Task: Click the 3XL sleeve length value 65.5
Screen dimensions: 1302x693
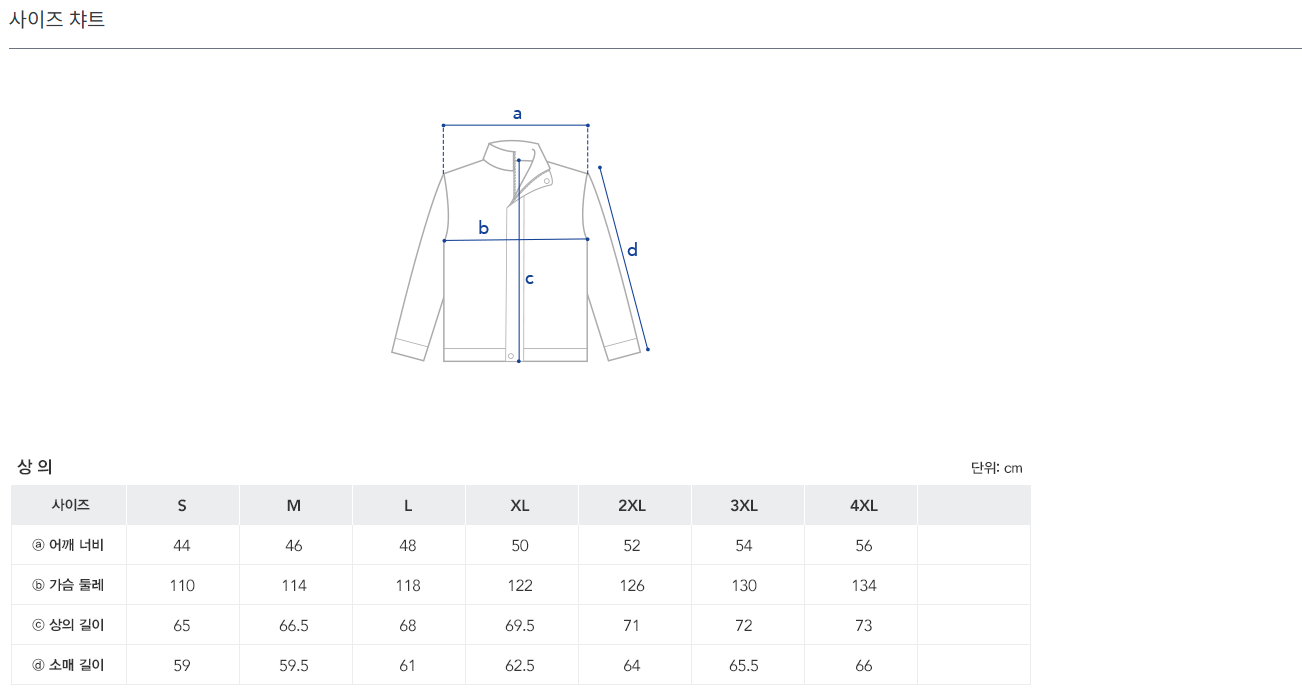Action: click(x=744, y=665)
